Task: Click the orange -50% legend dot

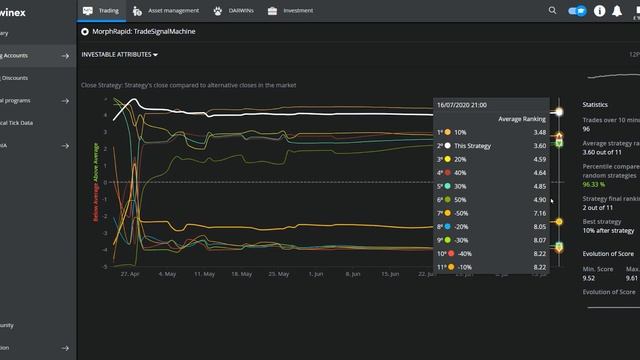Action: click(448, 213)
